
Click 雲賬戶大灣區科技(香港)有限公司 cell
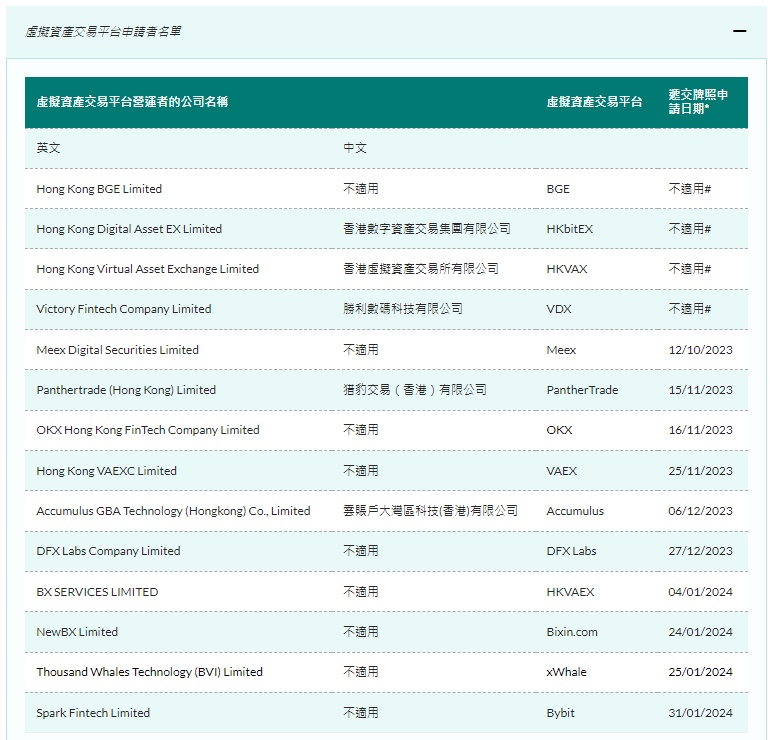[x=430, y=511]
